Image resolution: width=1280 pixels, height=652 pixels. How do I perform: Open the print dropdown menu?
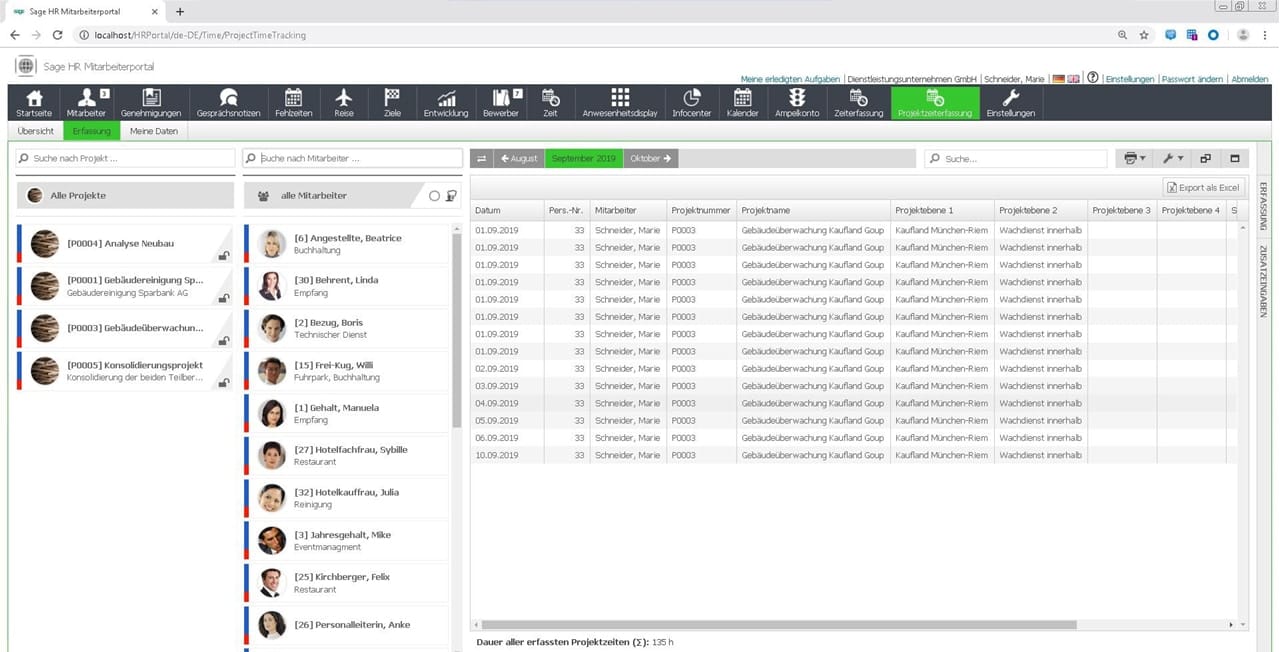pyautogui.click(x=1134, y=158)
